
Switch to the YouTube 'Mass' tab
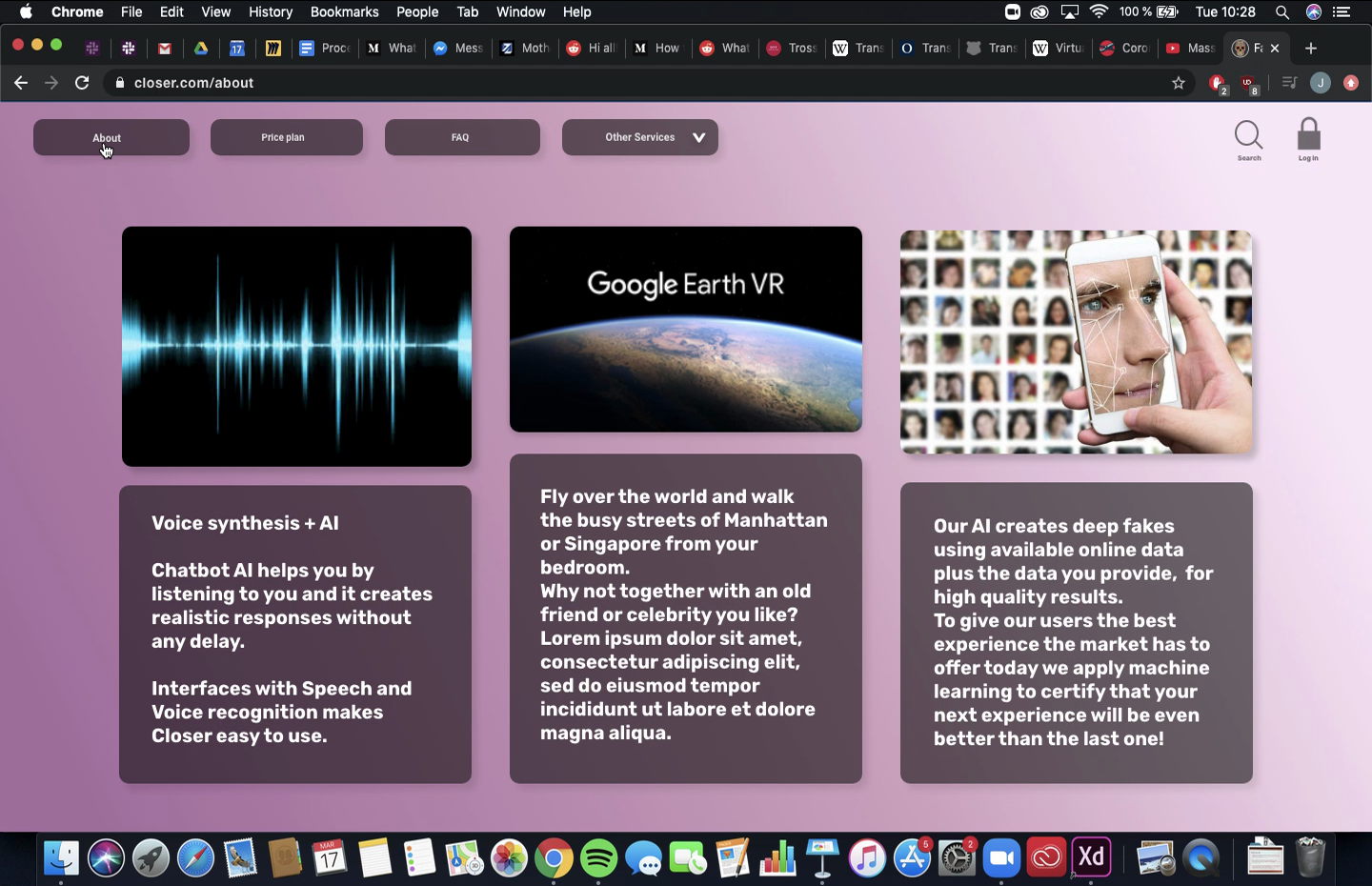tap(1191, 48)
